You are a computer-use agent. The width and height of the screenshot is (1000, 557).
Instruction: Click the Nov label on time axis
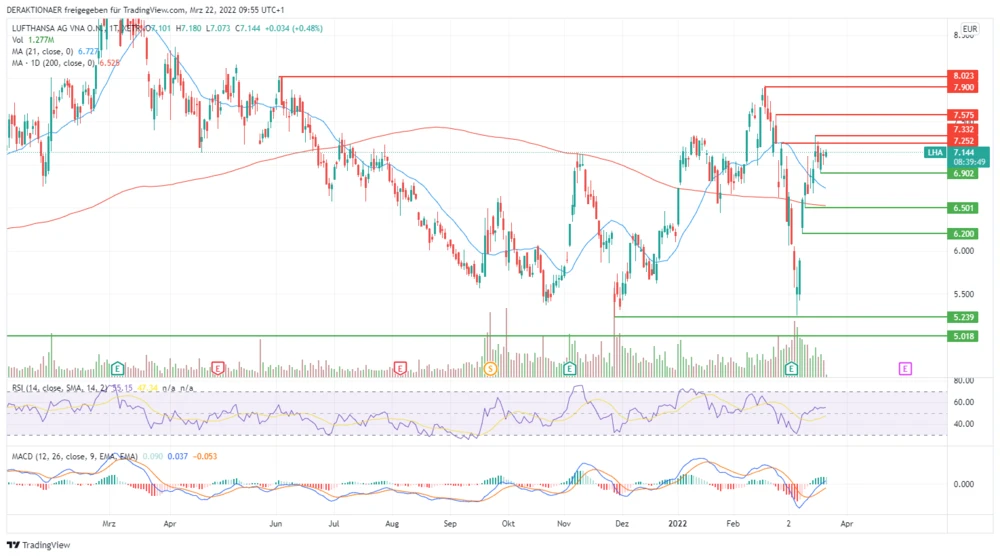(564, 524)
